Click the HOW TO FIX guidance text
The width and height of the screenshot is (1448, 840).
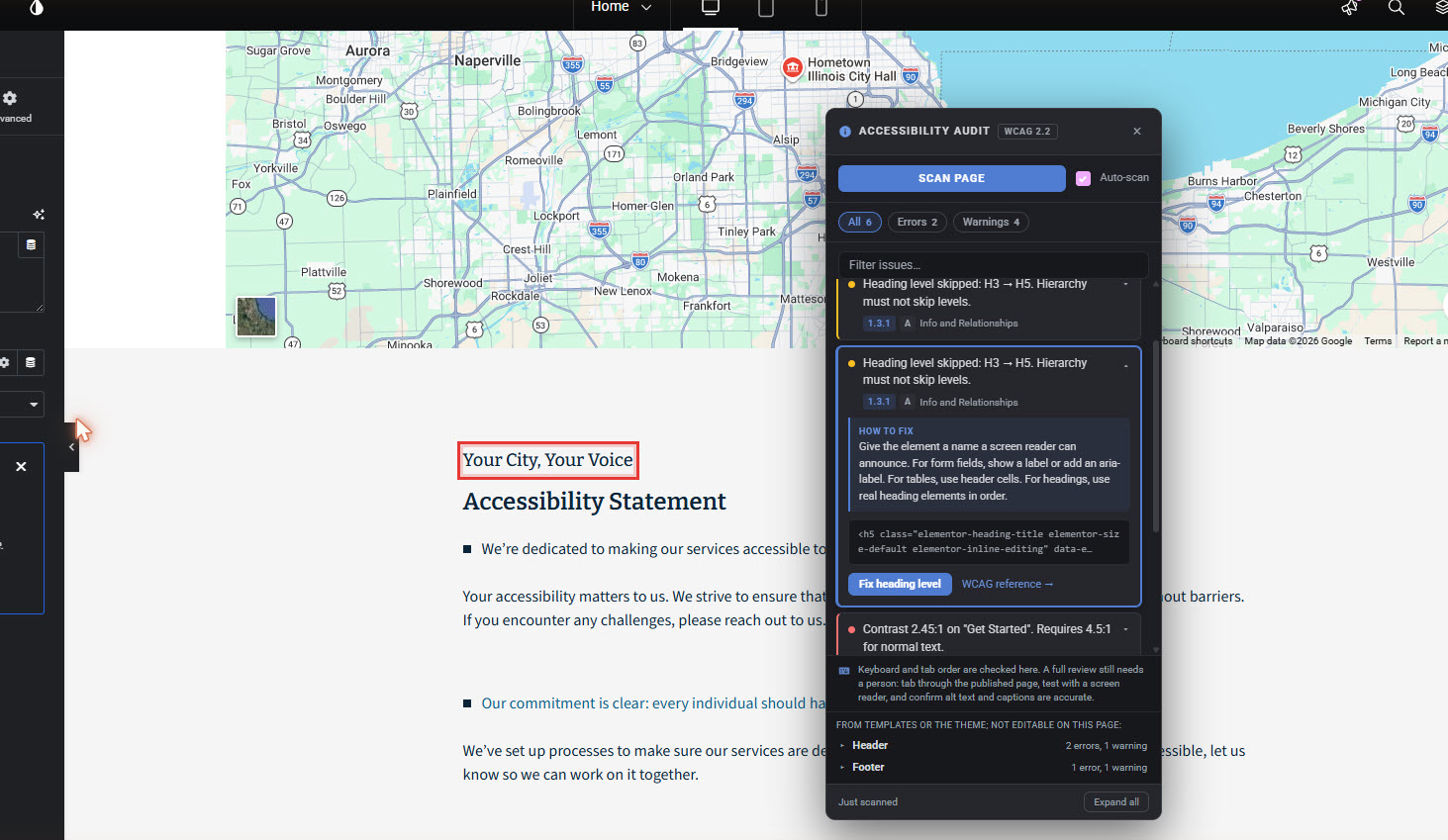pyautogui.click(x=990, y=471)
